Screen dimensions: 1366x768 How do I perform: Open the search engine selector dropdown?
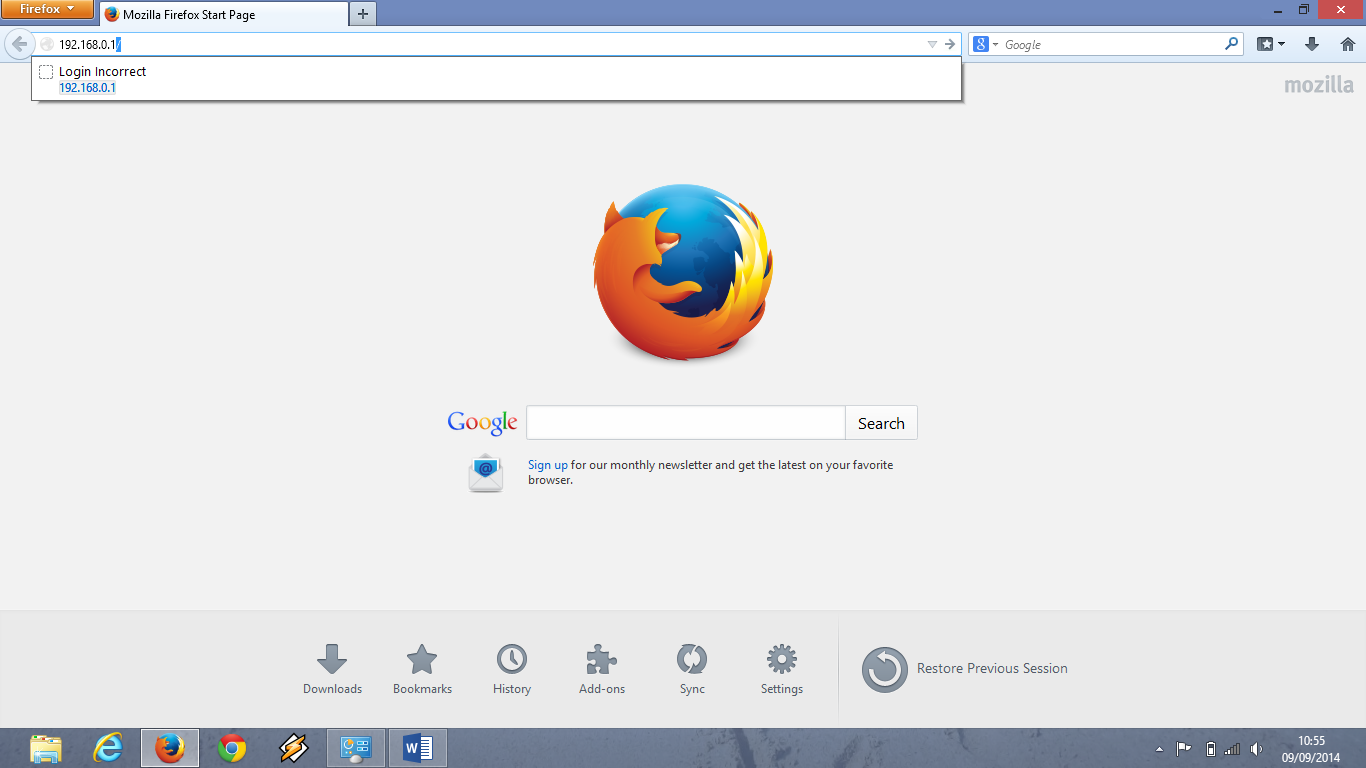986,44
